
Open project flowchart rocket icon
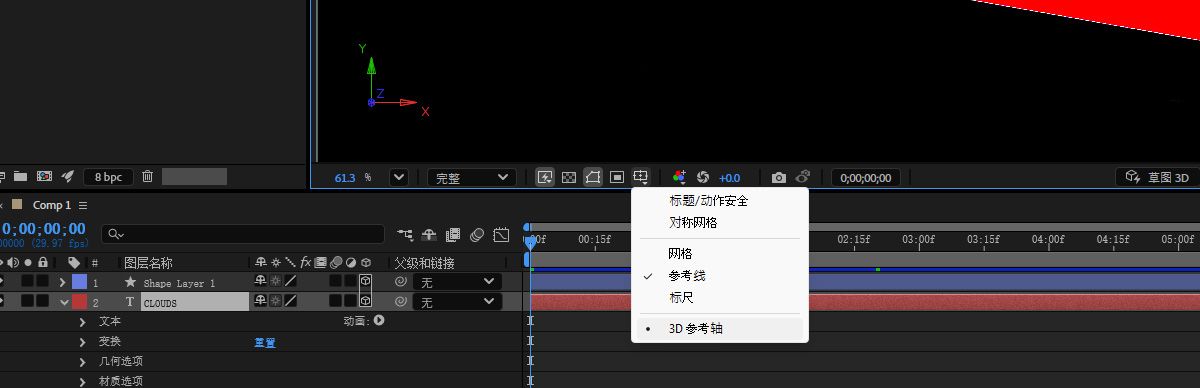click(x=68, y=177)
